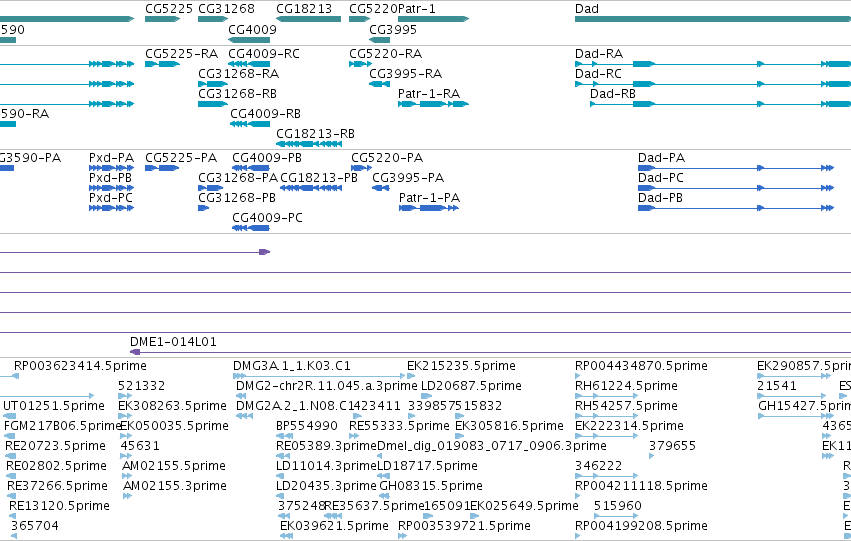Select transcript label CG5225-RA
The width and height of the screenshot is (851, 541).
coord(181,54)
